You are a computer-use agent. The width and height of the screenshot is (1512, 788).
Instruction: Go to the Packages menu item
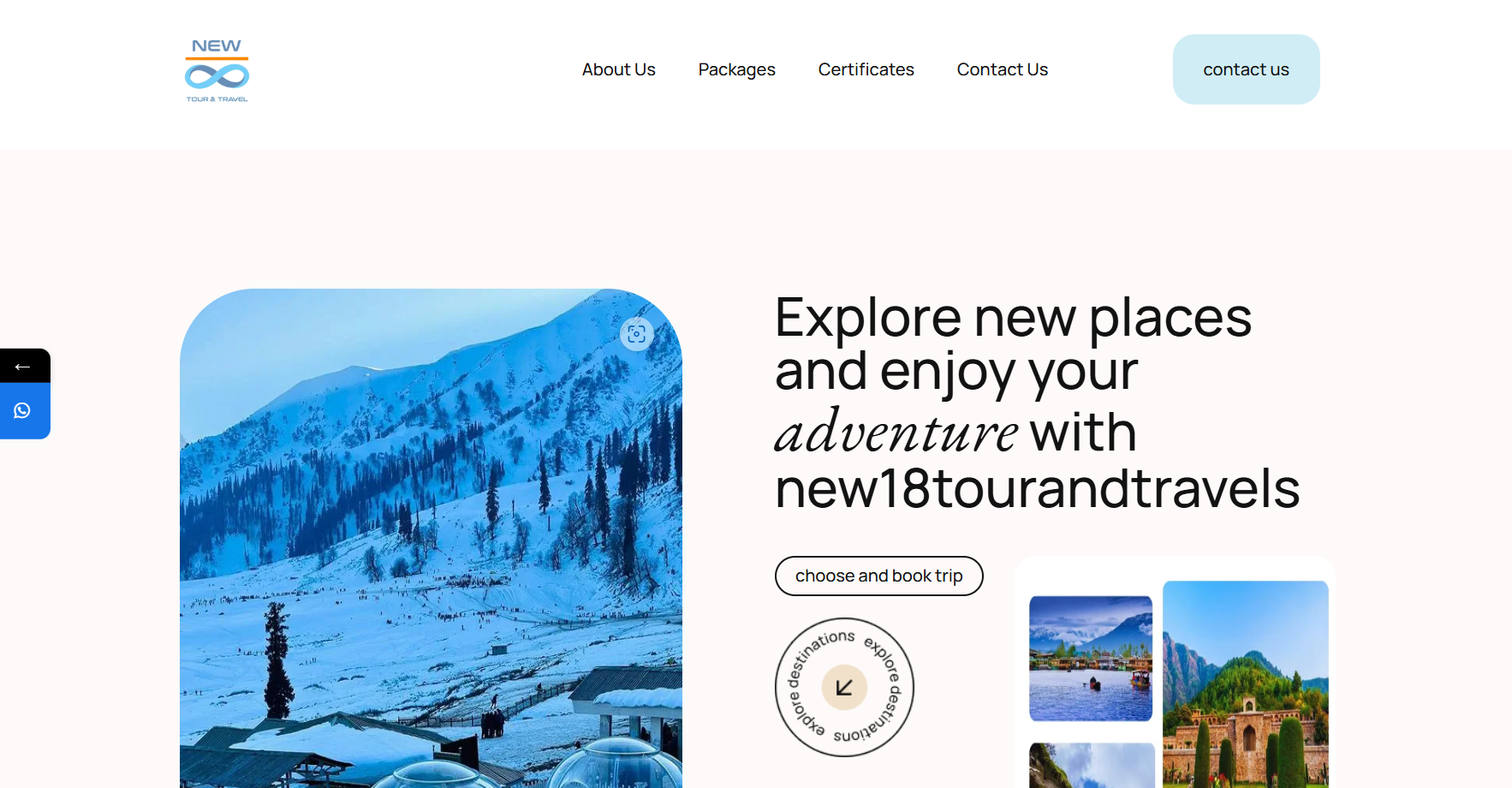pyautogui.click(x=736, y=69)
